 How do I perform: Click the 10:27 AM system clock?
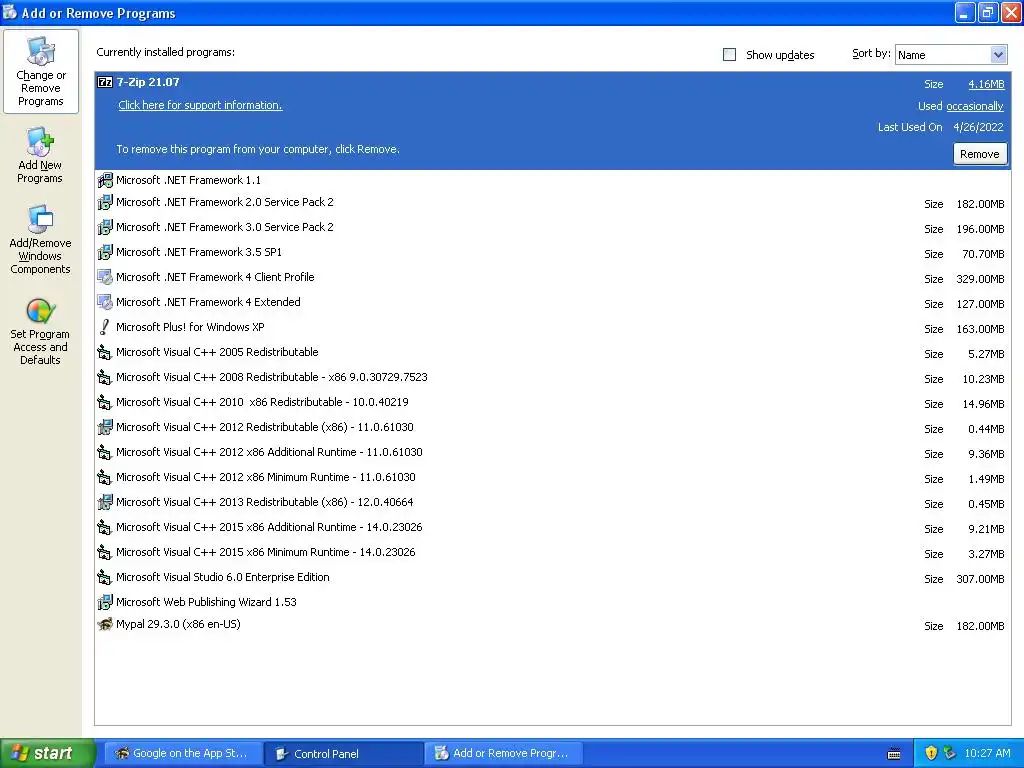pos(987,753)
